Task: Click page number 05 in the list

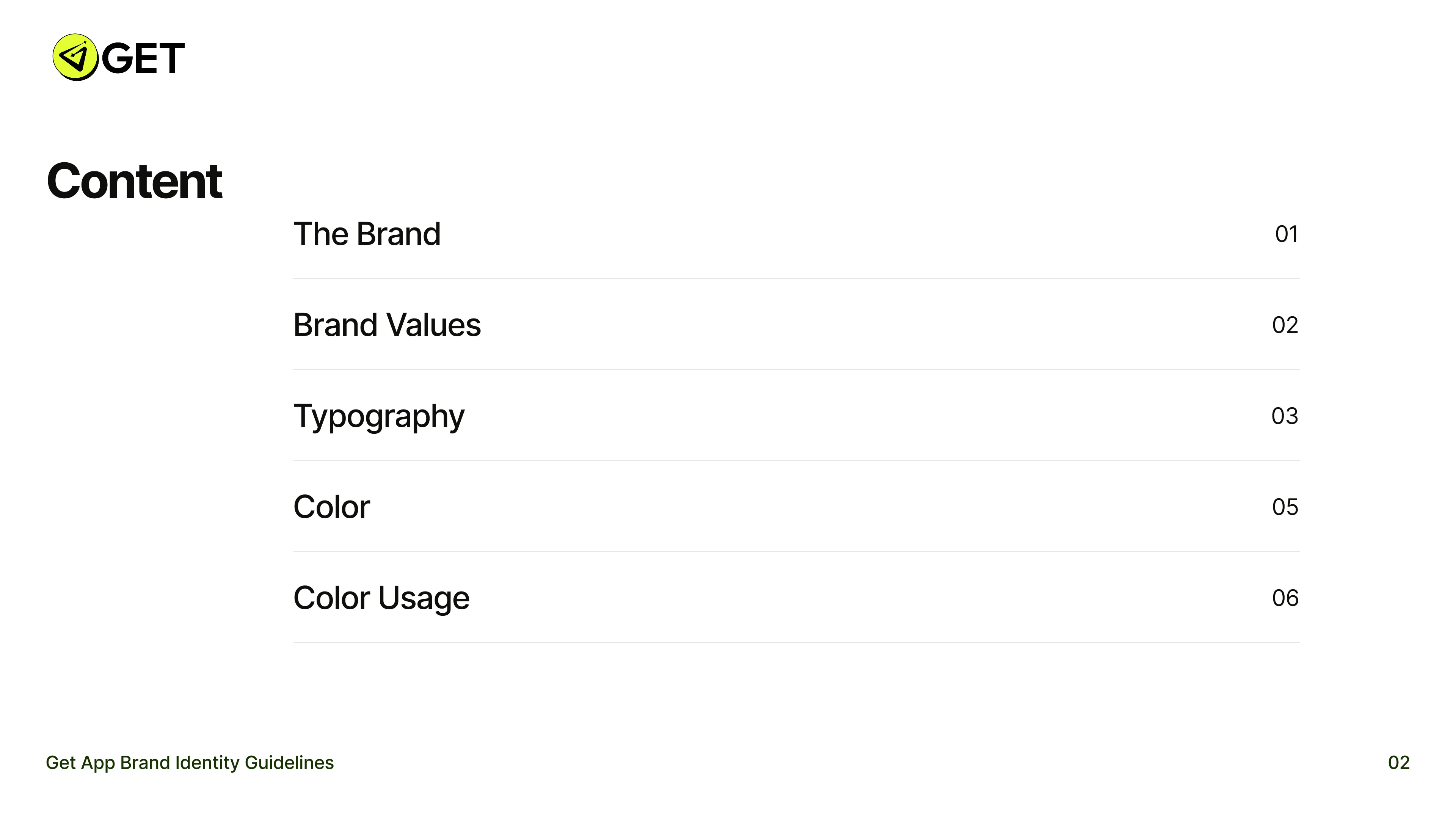Action: (x=1285, y=507)
